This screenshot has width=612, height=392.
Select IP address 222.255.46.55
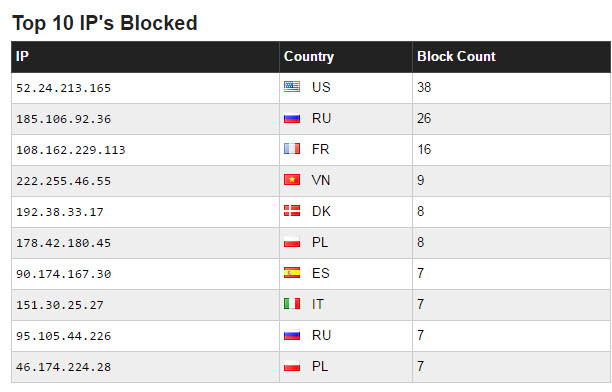click(64, 181)
